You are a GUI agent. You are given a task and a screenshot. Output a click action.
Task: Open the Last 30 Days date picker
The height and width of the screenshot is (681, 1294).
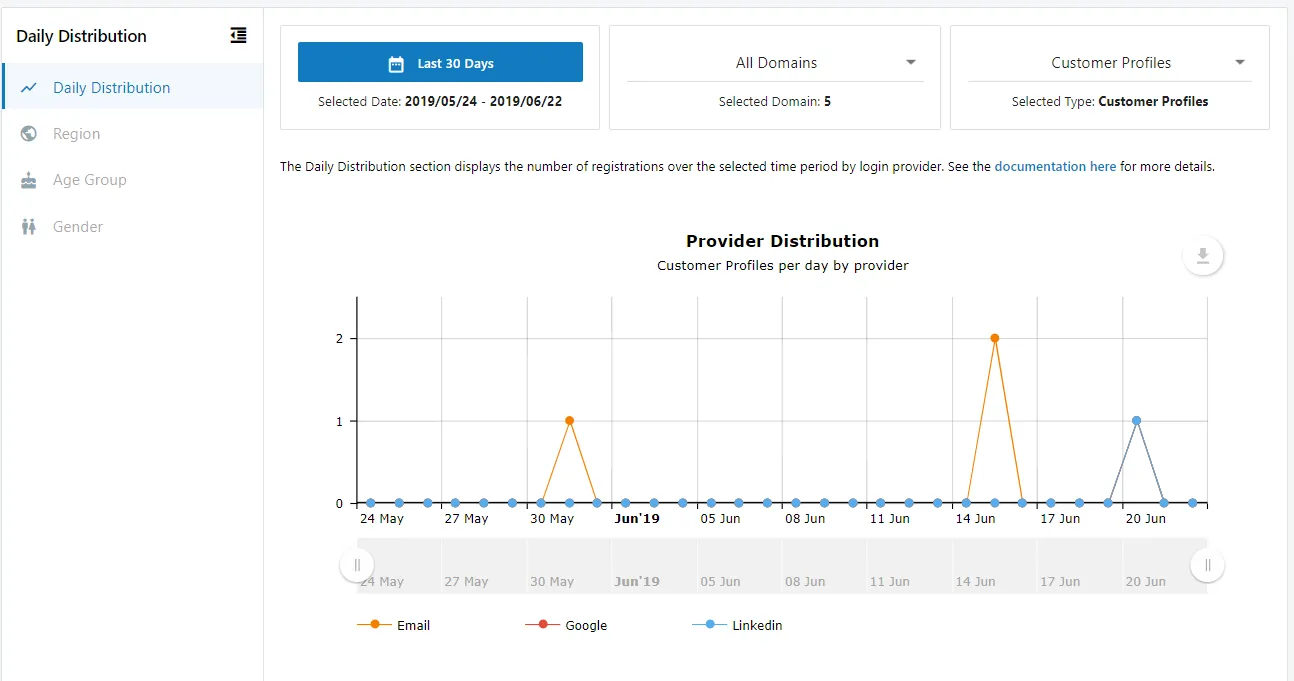[440, 62]
